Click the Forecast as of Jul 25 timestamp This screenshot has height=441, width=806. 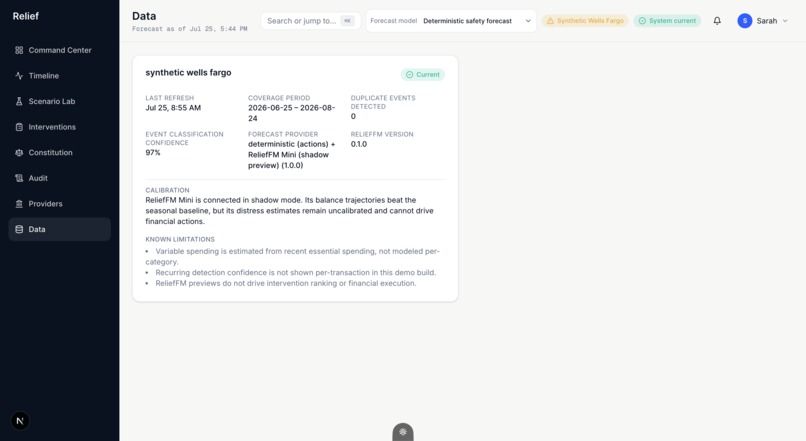[190, 29]
